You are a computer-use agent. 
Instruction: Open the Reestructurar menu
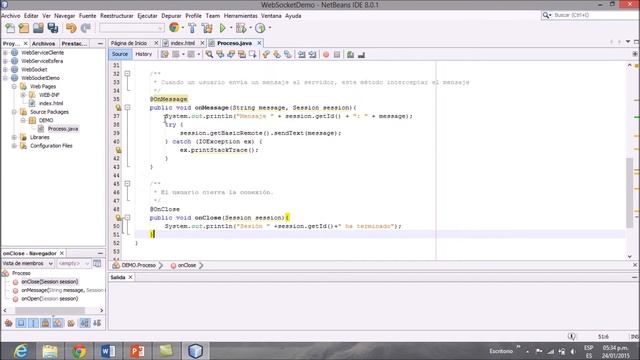coord(117,16)
